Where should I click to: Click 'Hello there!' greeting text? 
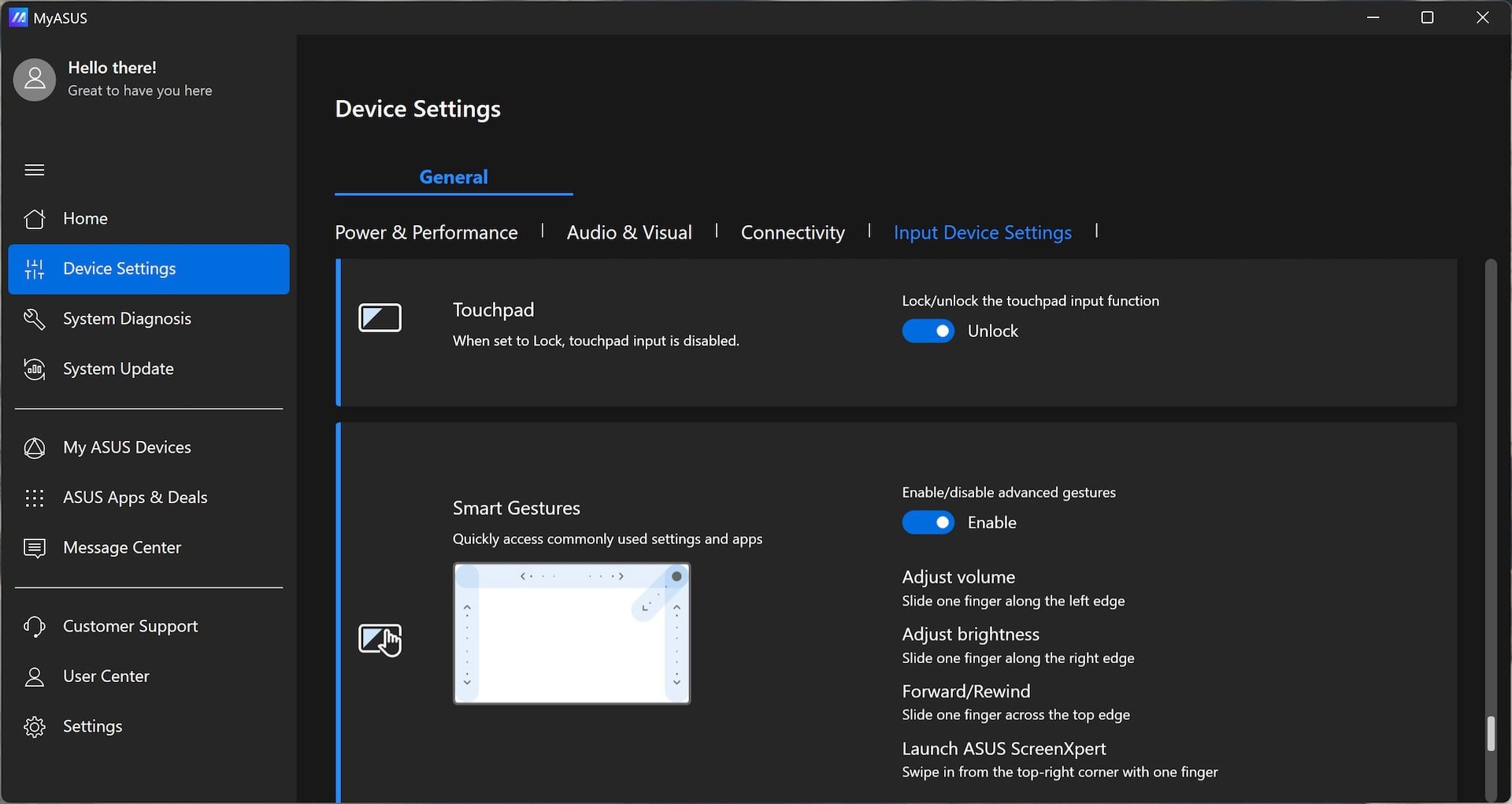coord(112,68)
